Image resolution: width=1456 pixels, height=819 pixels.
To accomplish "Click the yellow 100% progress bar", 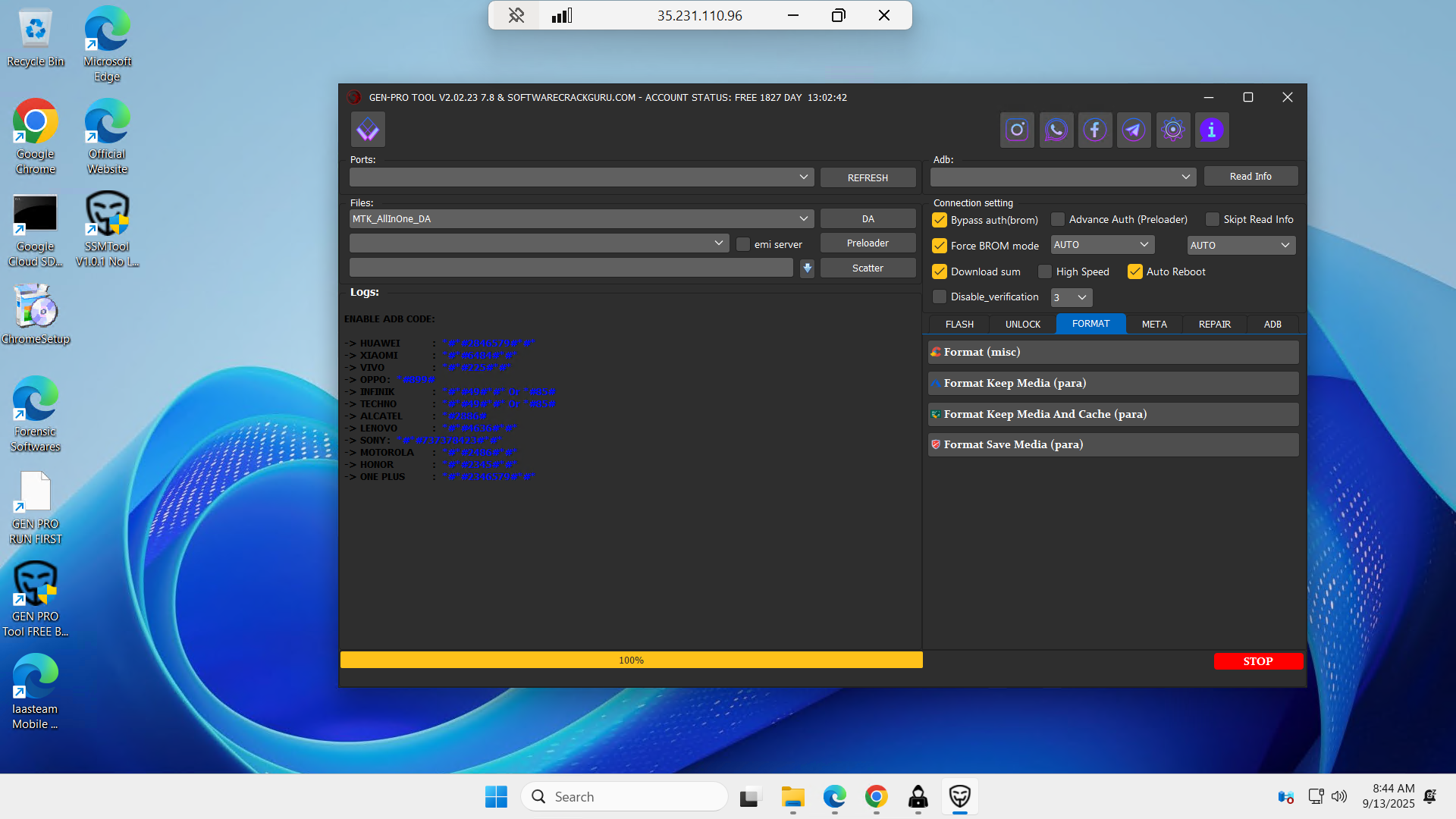I will 631,661.
